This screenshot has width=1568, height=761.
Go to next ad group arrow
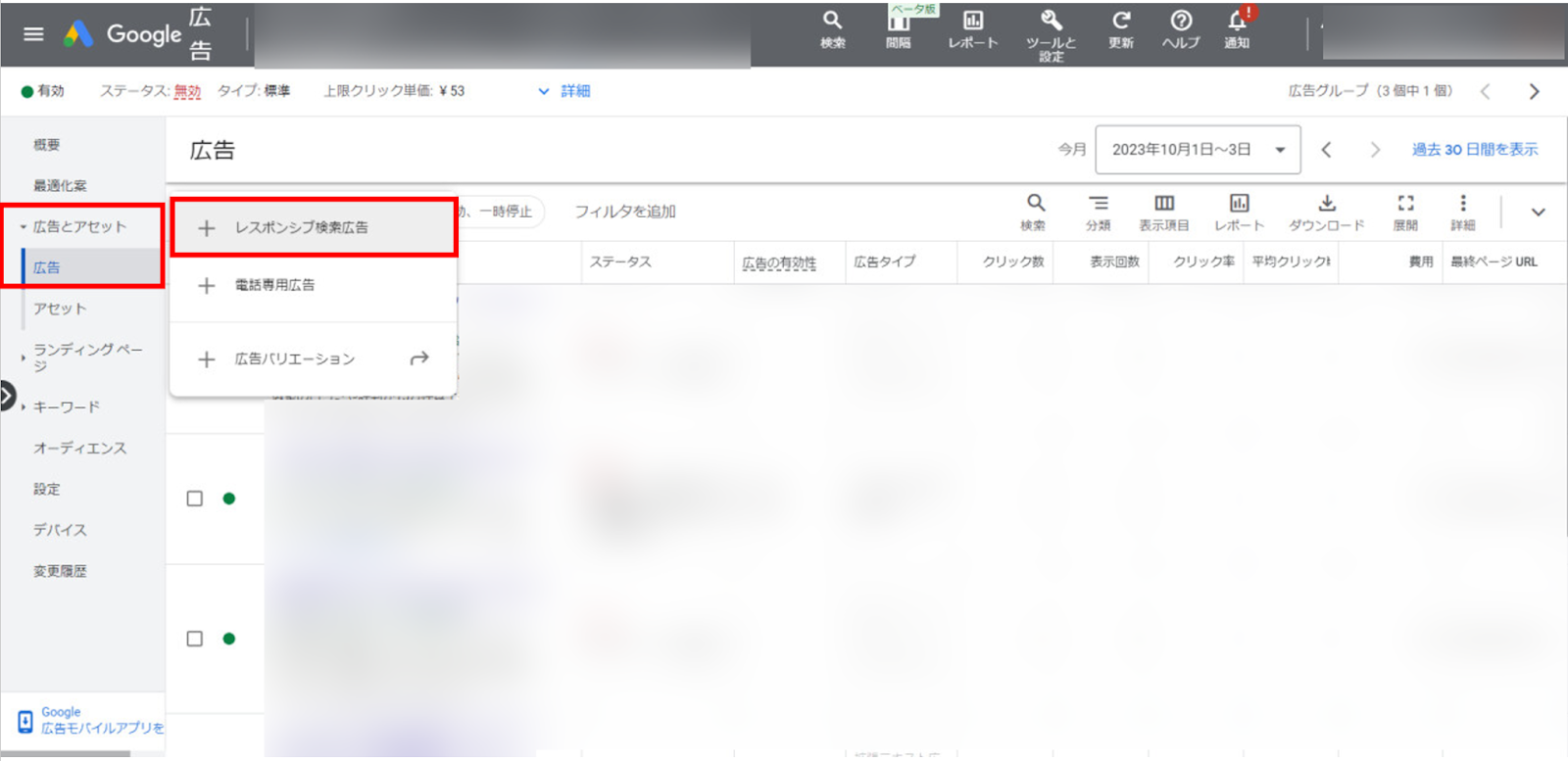pyautogui.click(x=1534, y=91)
